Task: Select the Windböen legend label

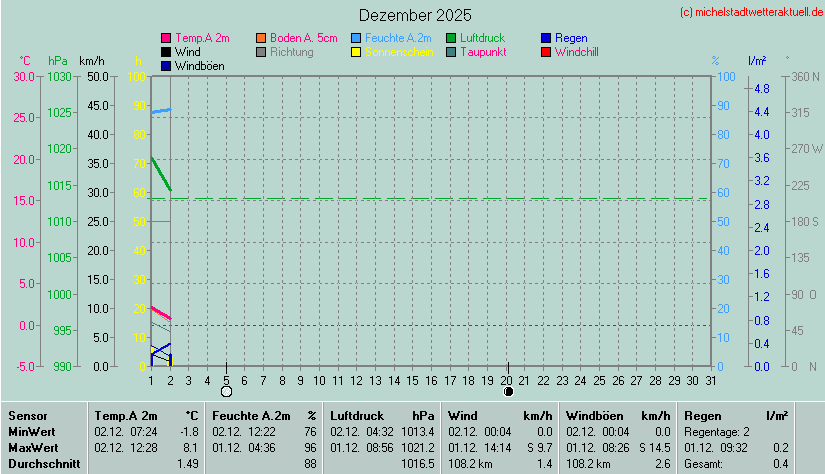Action: coord(199,66)
